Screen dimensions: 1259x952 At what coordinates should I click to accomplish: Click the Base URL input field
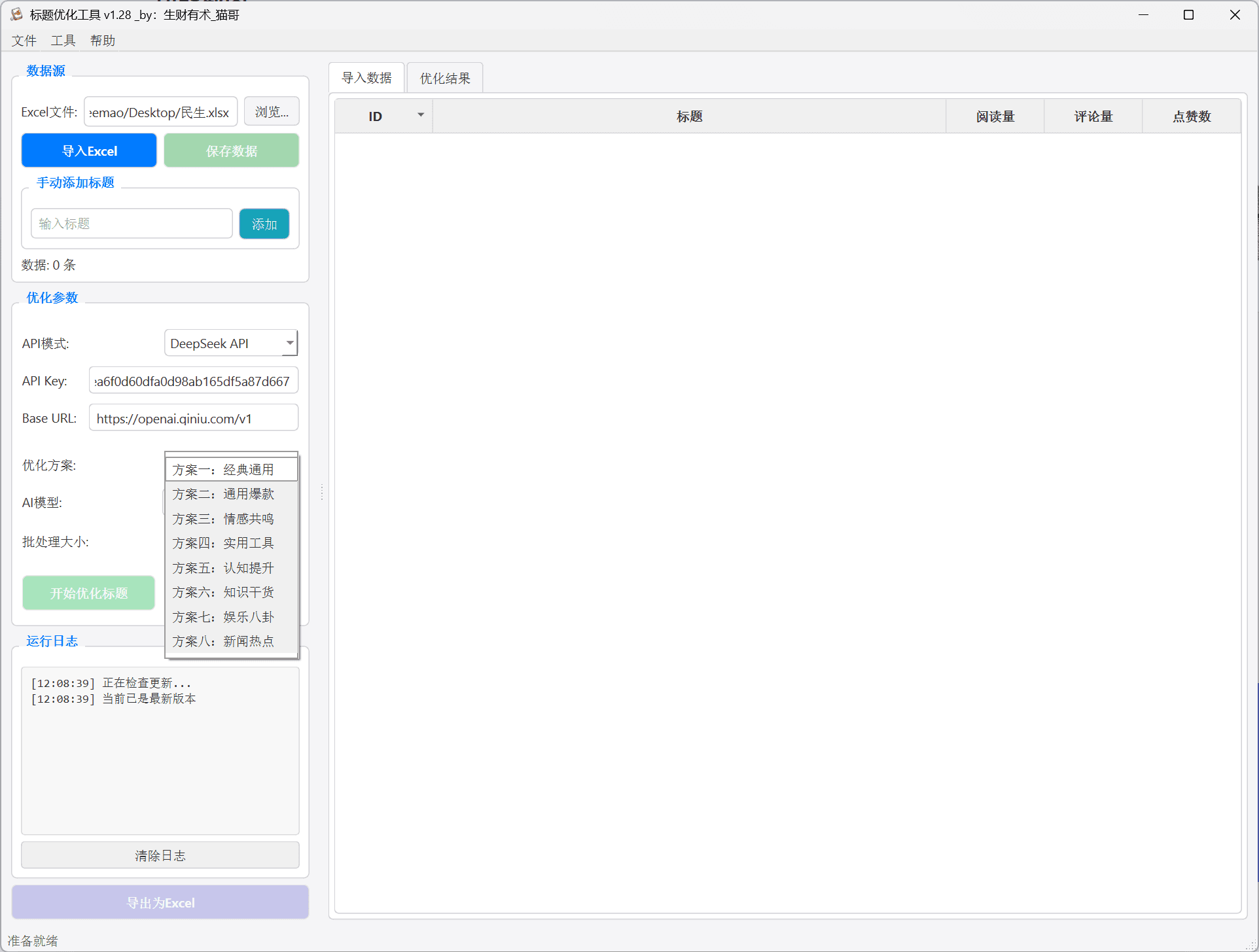coord(193,418)
